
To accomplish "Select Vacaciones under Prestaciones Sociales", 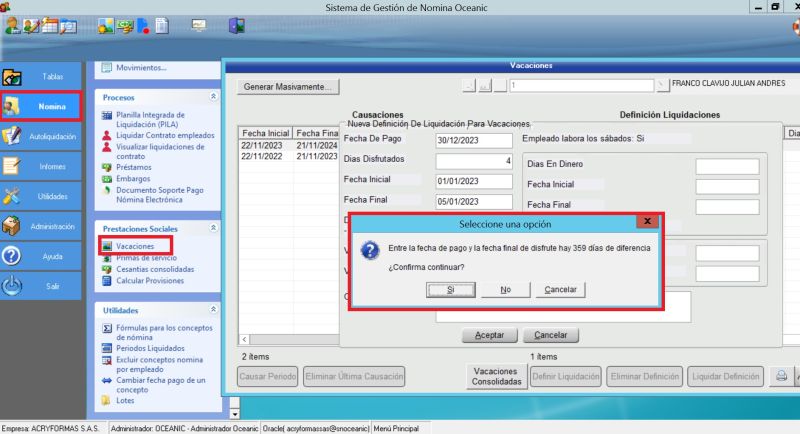I will (x=135, y=246).
